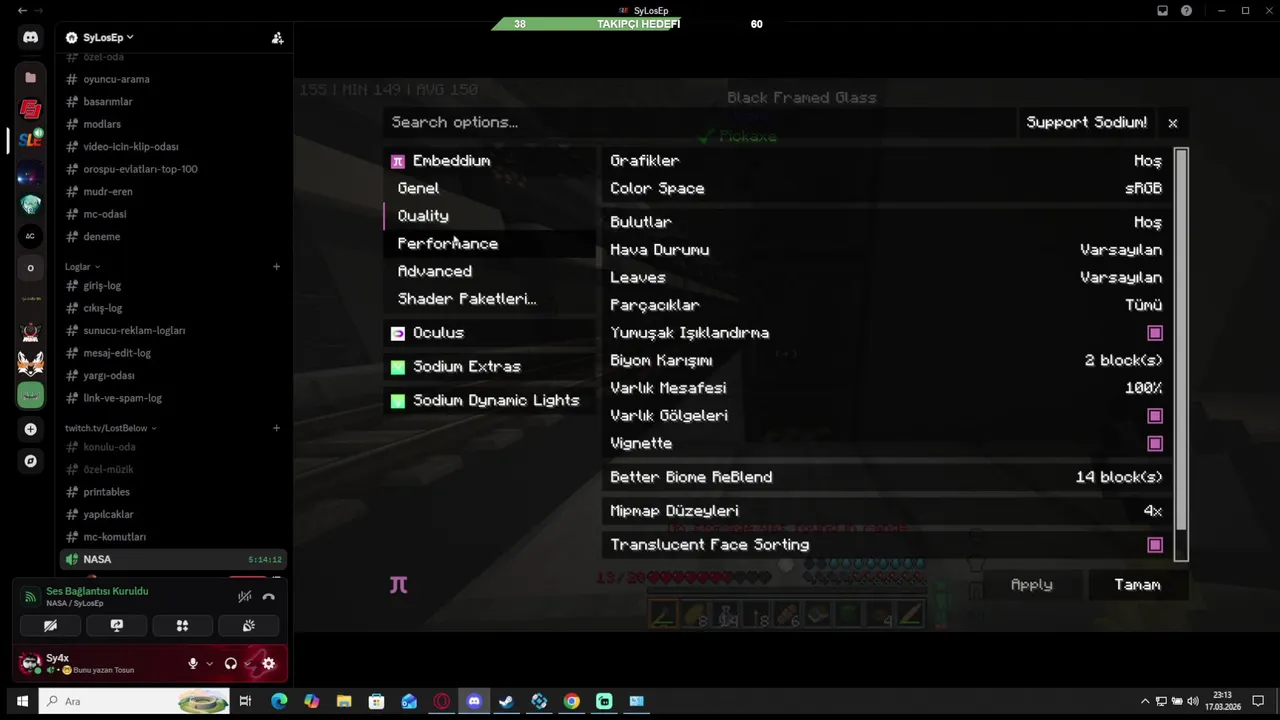The height and width of the screenshot is (720, 1280).
Task: Open Steam from taskbar
Action: point(506,701)
